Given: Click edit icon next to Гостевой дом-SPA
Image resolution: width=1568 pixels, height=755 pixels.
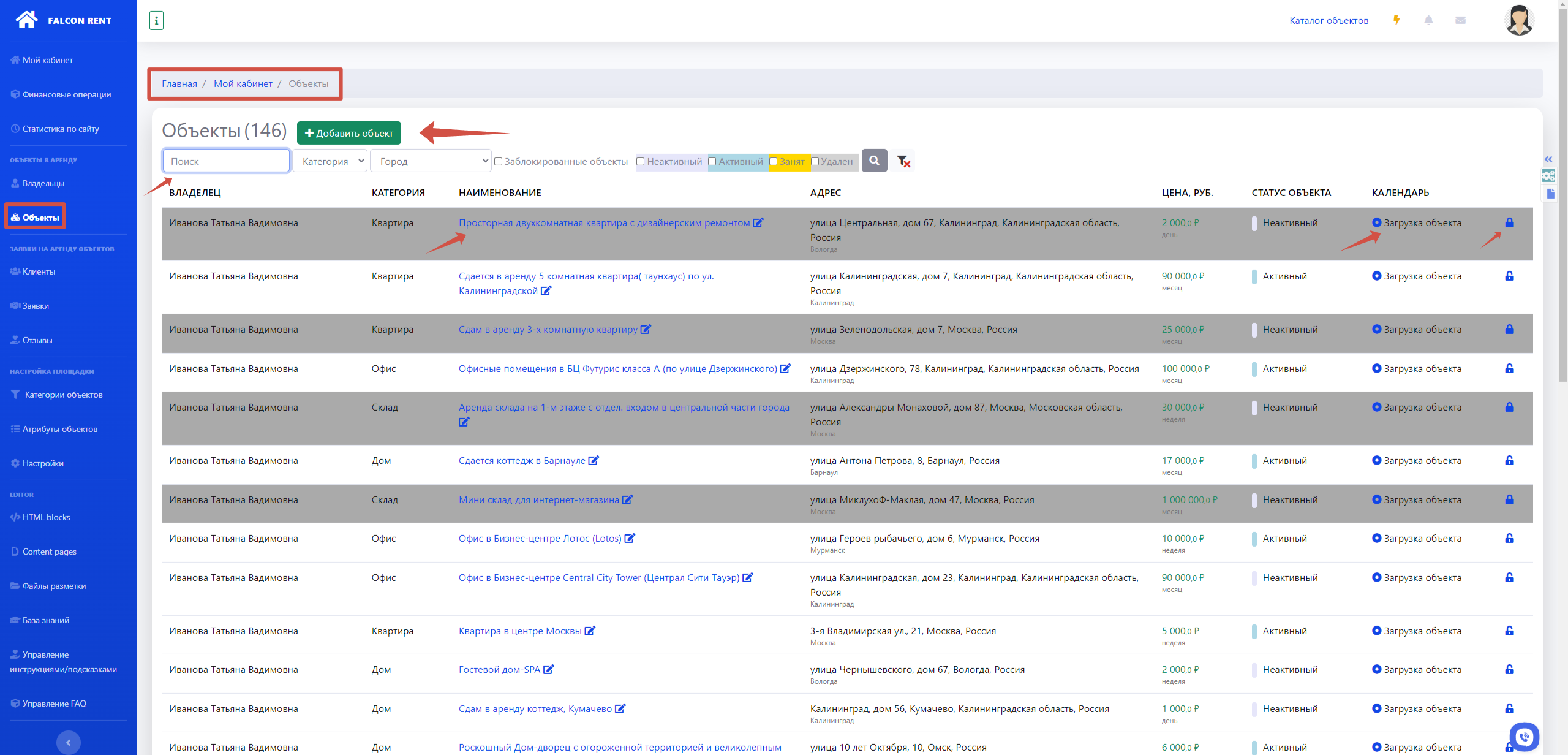Looking at the screenshot, I should tap(549, 669).
